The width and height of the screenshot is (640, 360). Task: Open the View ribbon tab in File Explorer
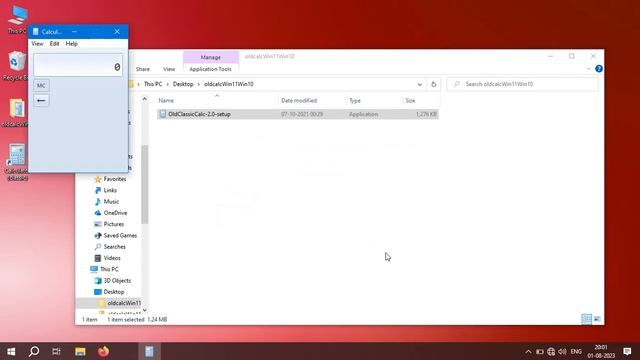(x=169, y=69)
